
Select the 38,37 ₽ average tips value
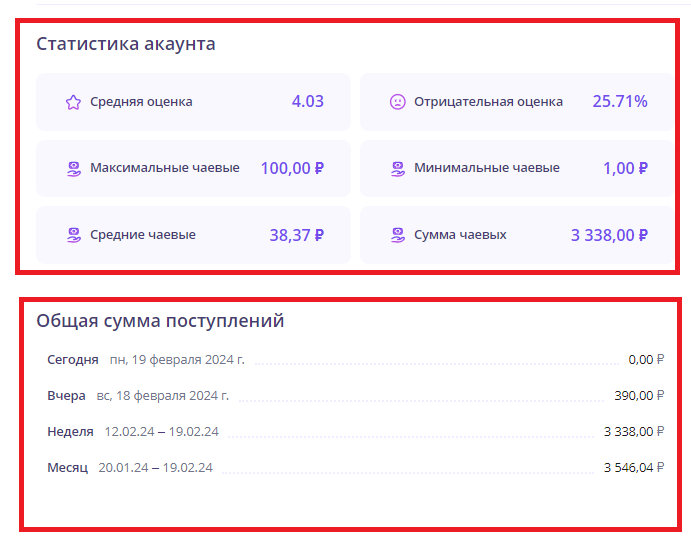coord(296,235)
